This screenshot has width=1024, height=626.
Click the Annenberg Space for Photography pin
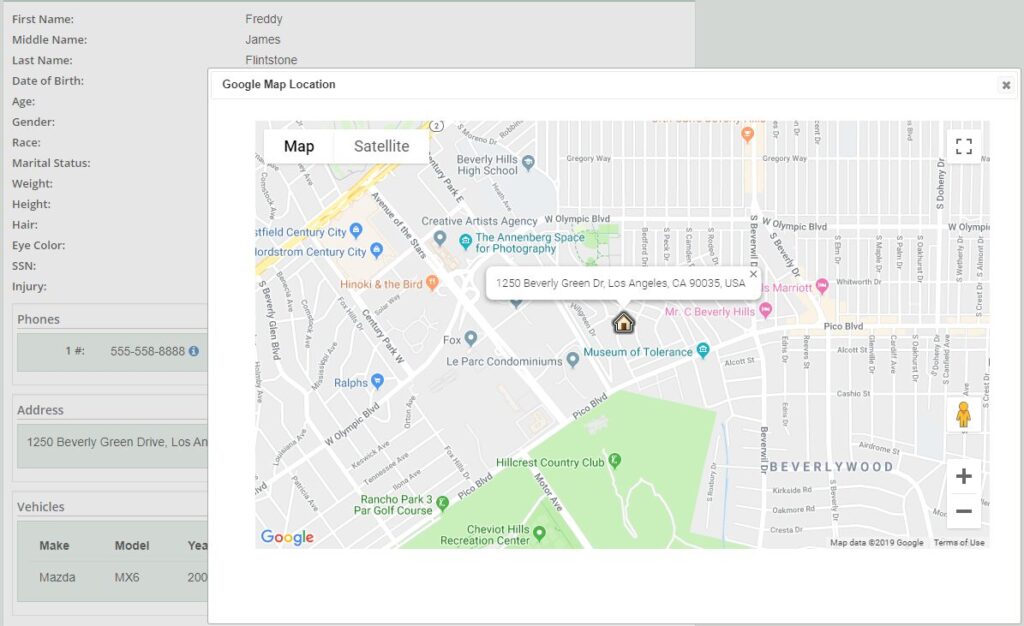(465, 242)
